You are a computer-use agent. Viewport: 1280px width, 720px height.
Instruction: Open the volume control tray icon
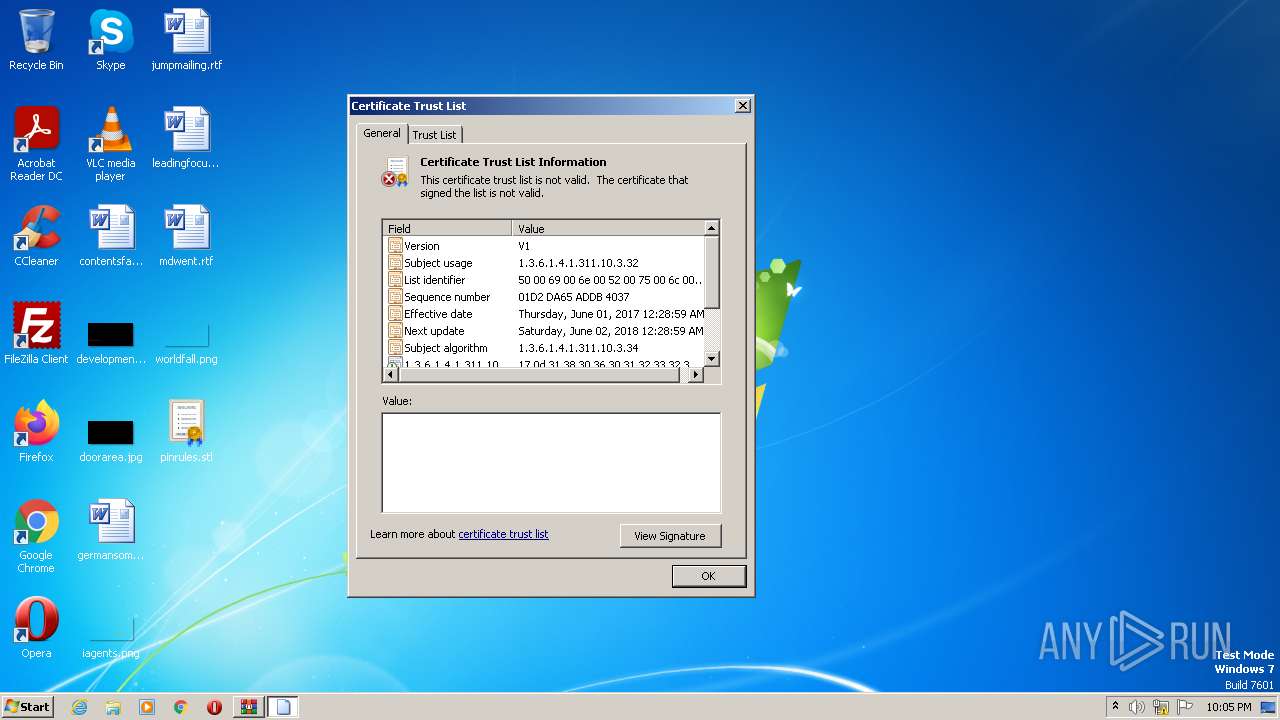click(x=1137, y=707)
